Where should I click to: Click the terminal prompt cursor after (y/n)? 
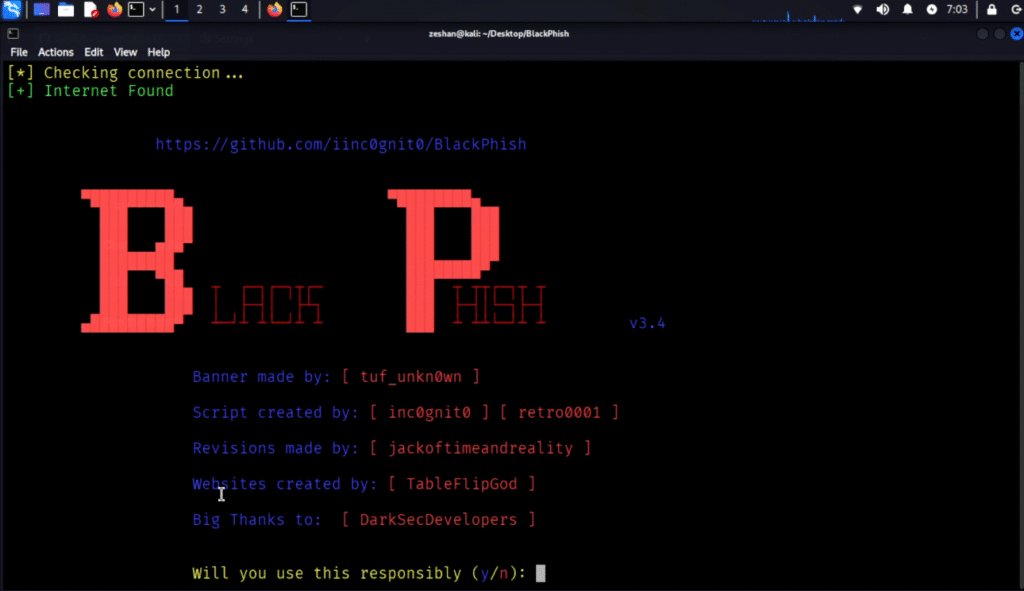point(541,573)
